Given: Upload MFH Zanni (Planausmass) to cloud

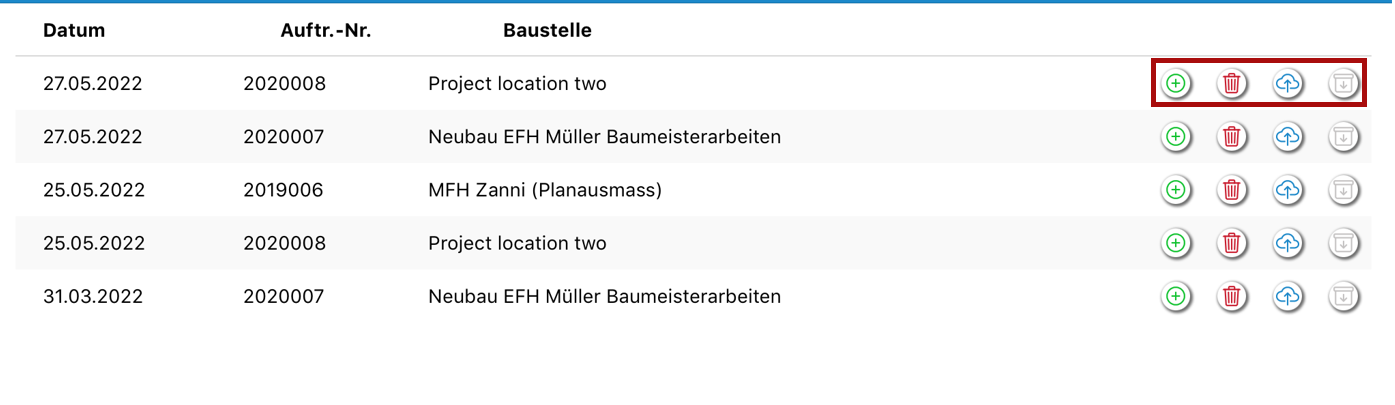Looking at the screenshot, I should [x=1288, y=190].
